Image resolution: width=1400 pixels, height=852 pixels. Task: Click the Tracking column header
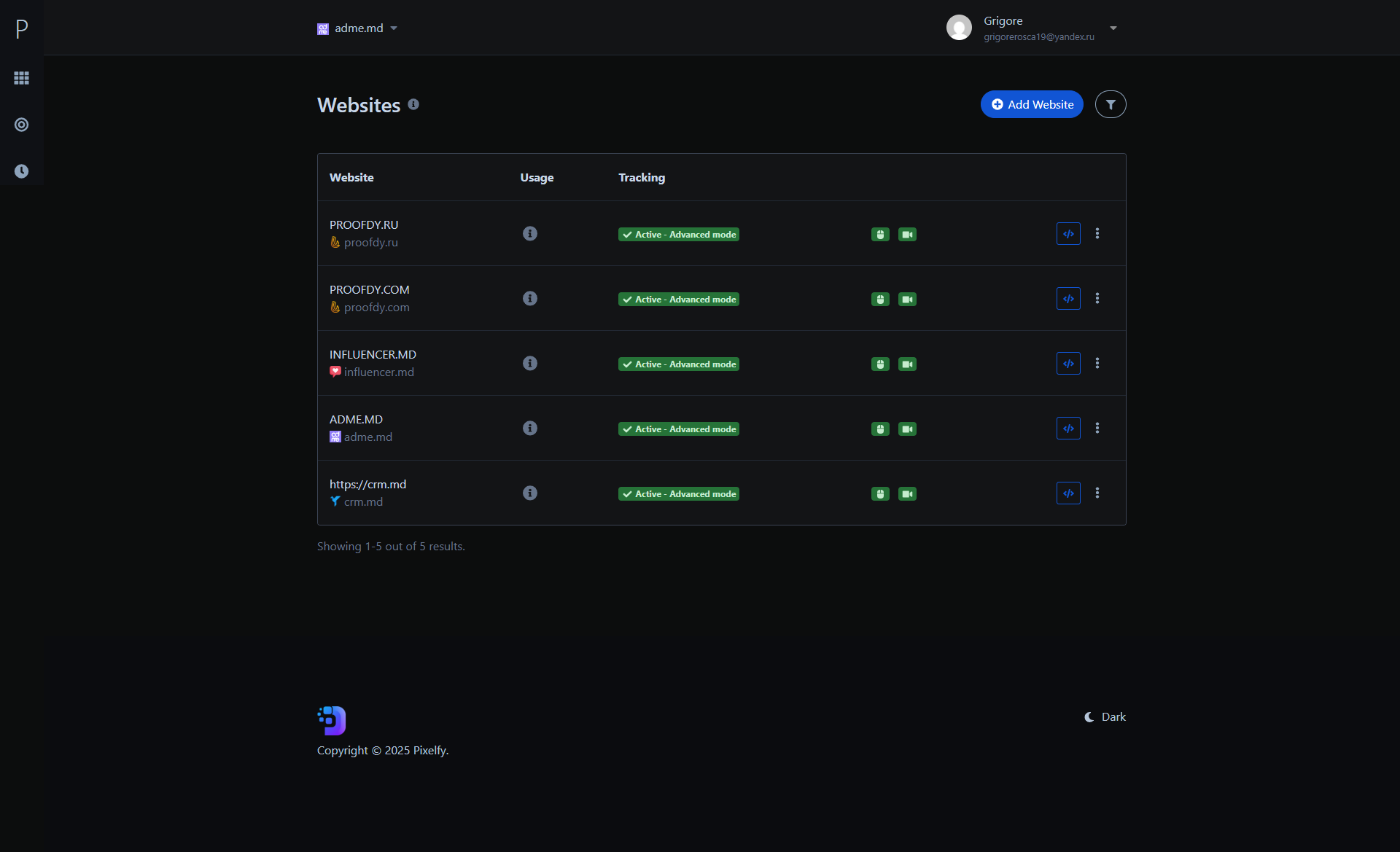(x=642, y=177)
